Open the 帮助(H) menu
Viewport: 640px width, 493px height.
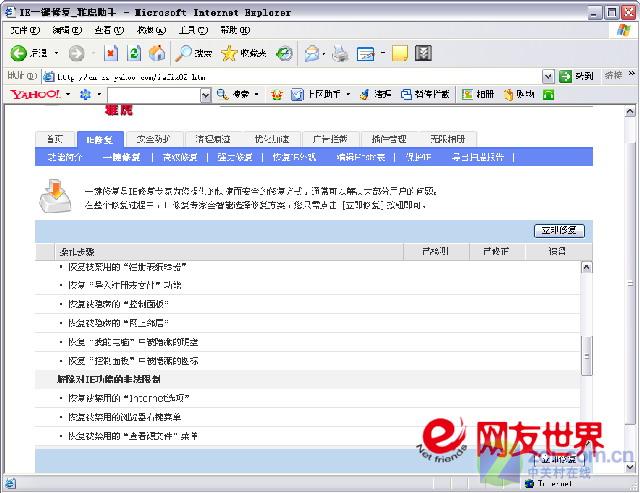(235, 30)
